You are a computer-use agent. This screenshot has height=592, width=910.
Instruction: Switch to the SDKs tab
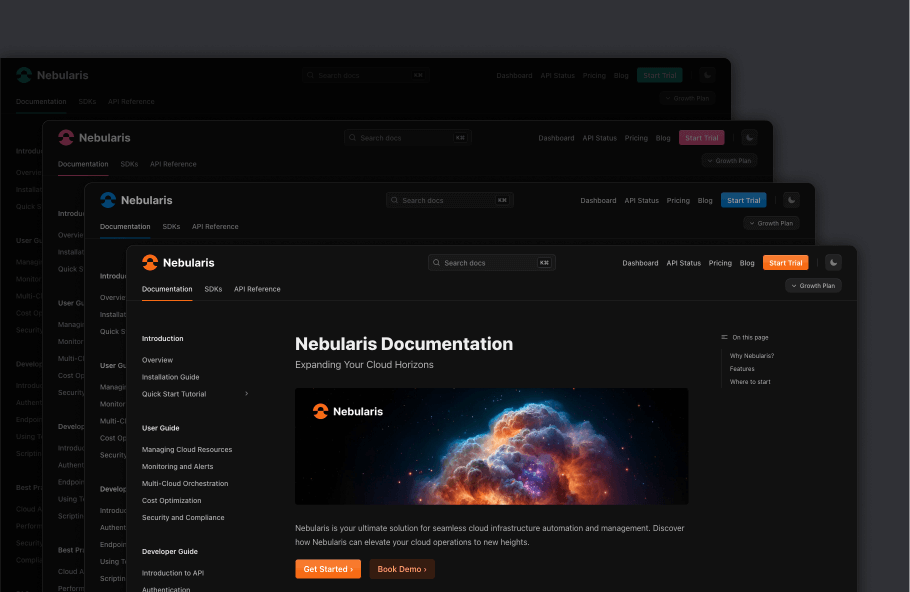point(213,289)
